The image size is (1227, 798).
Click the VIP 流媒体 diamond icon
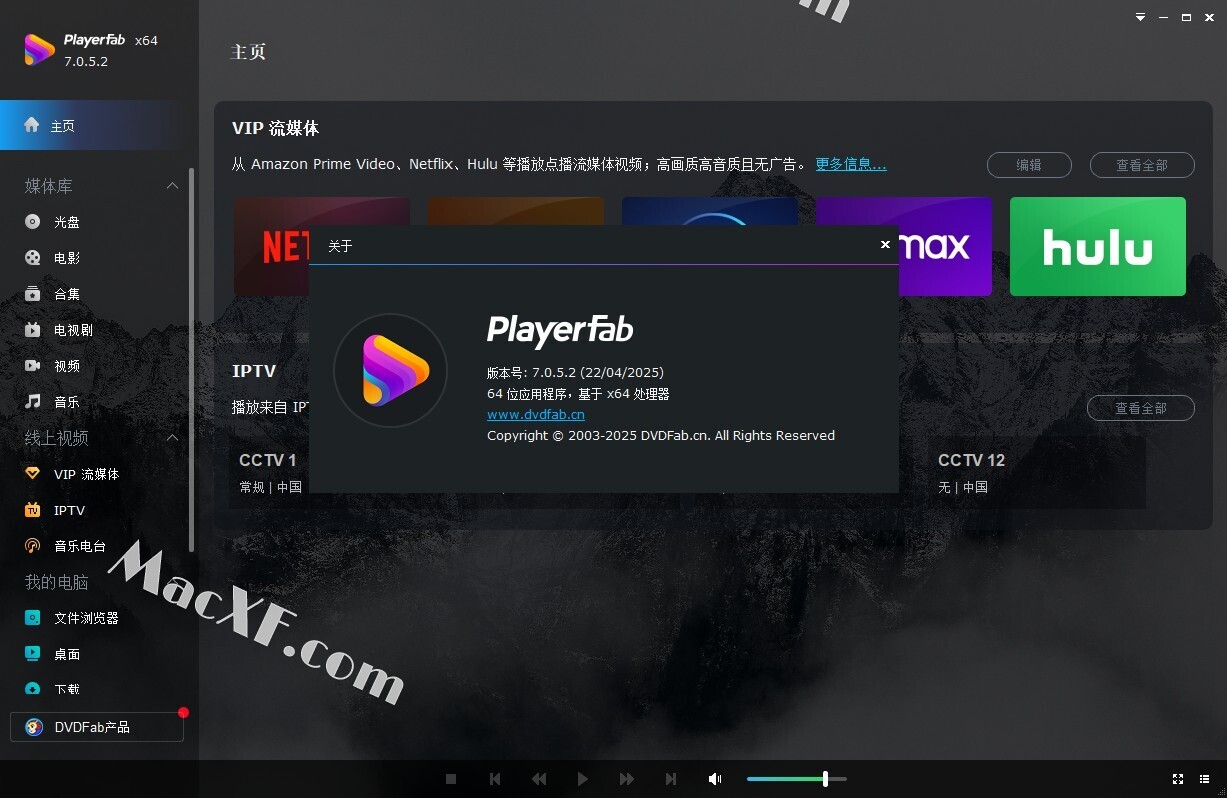[x=33, y=474]
